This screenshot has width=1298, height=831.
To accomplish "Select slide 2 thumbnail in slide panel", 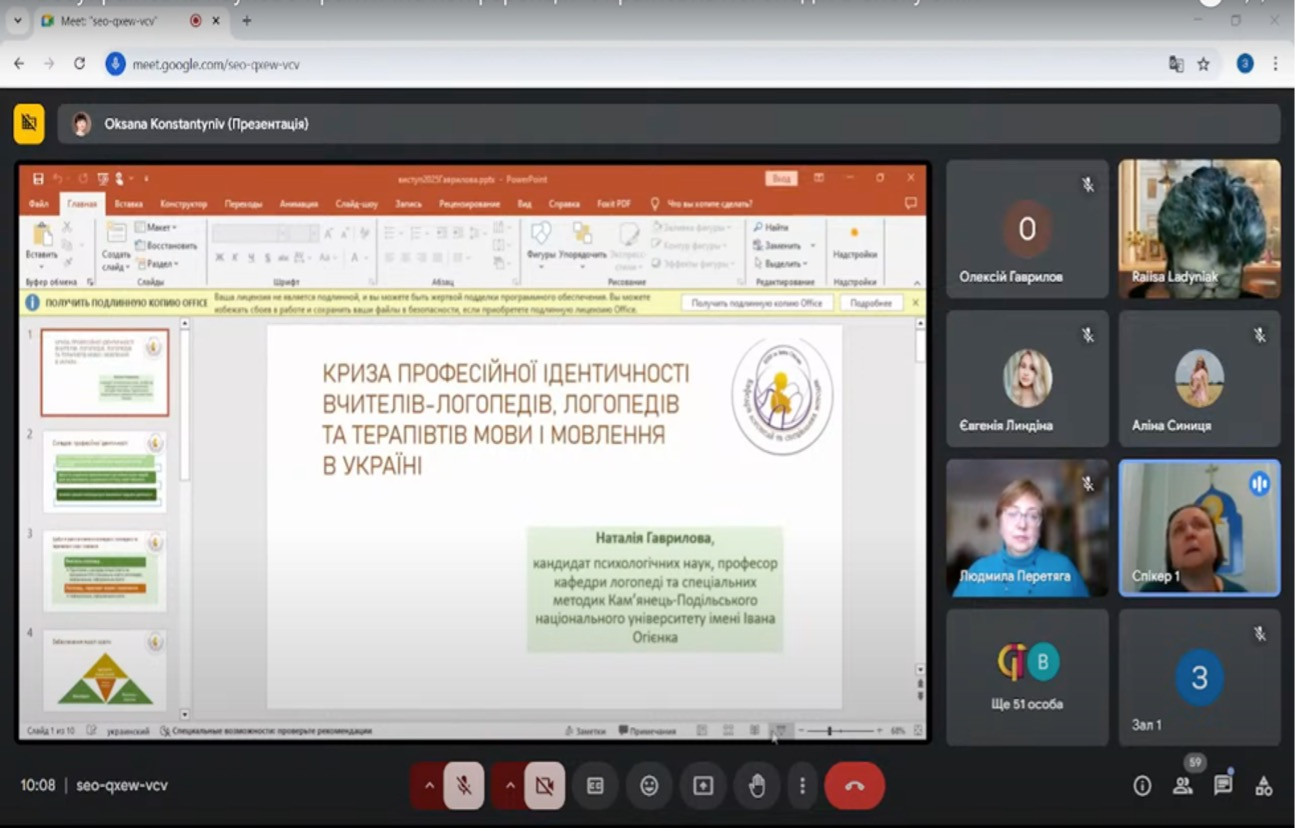I will [105, 472].
